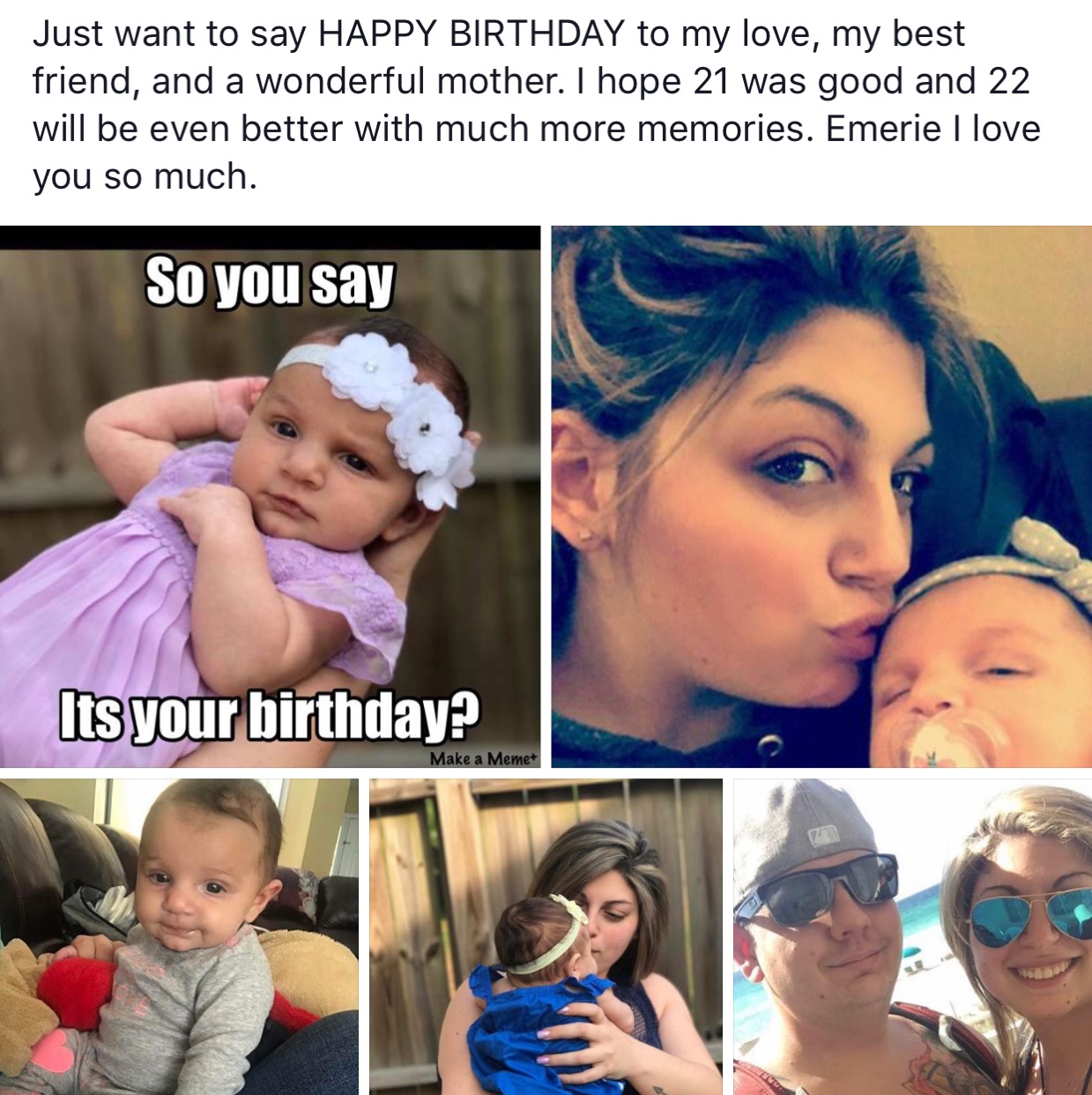
Task: Open the photo of woman kissing baby
Action: click(821, 496)
